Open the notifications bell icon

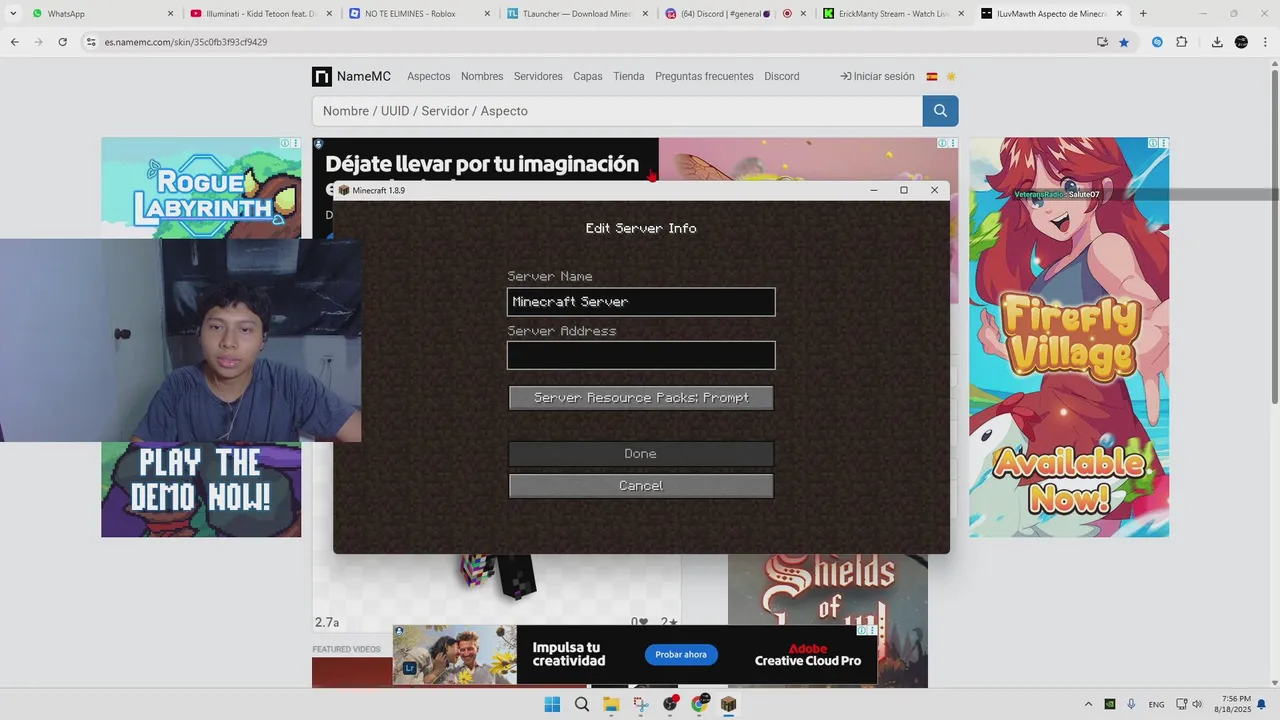point(1262,704)
